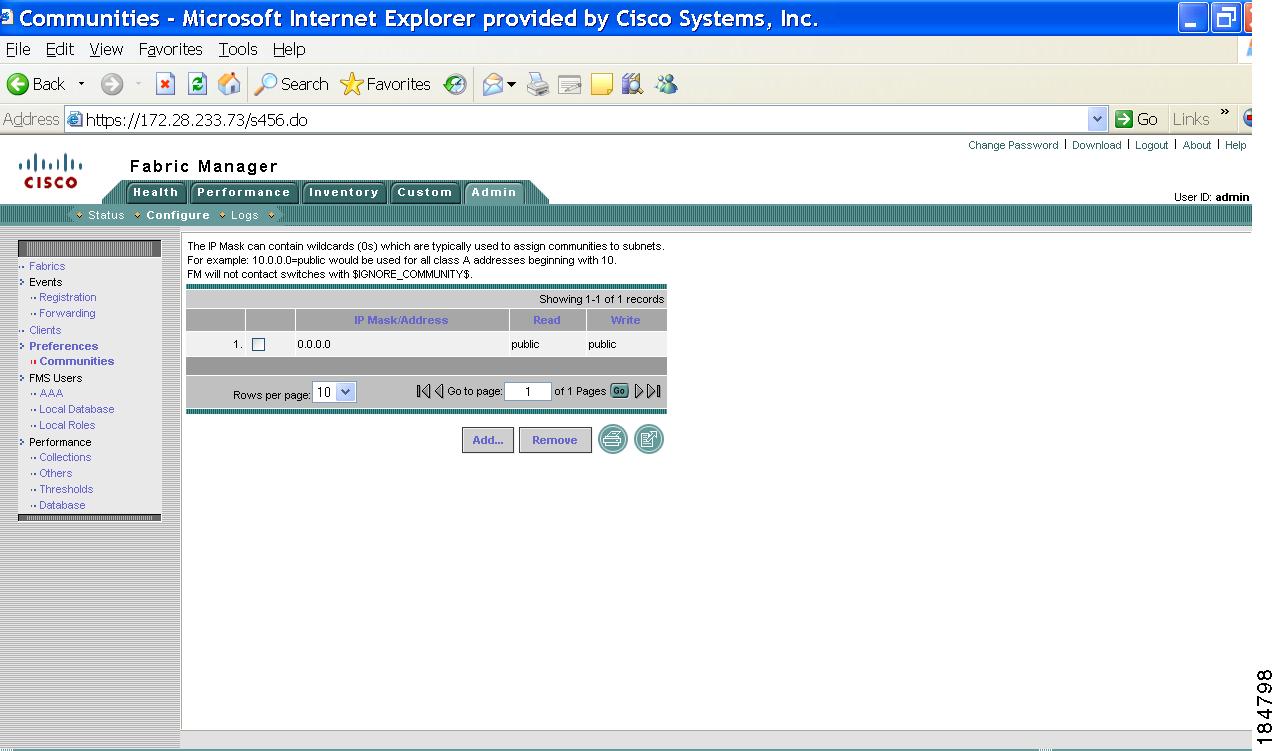The height and width of the screenshot is (751, 1277).
Task: Open the Logs sub-tab
Action: point(244,215)
